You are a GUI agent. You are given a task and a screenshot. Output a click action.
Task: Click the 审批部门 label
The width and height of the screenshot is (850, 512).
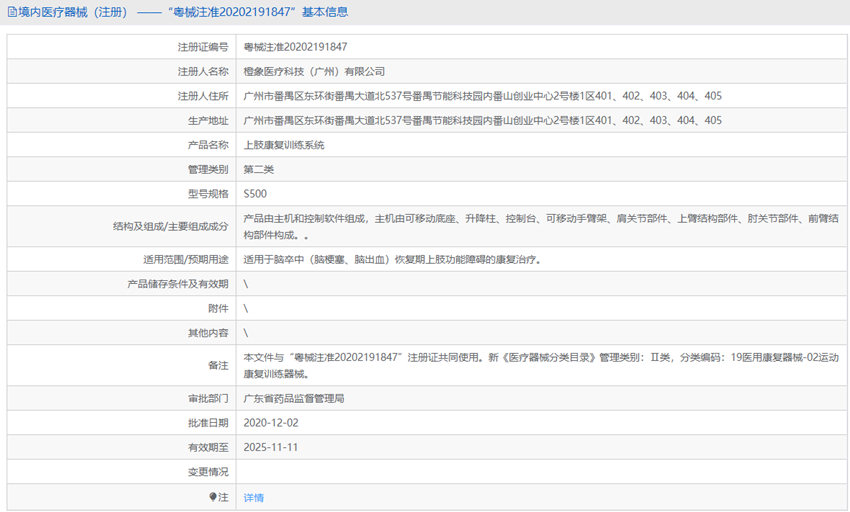[x=208, y=399]
